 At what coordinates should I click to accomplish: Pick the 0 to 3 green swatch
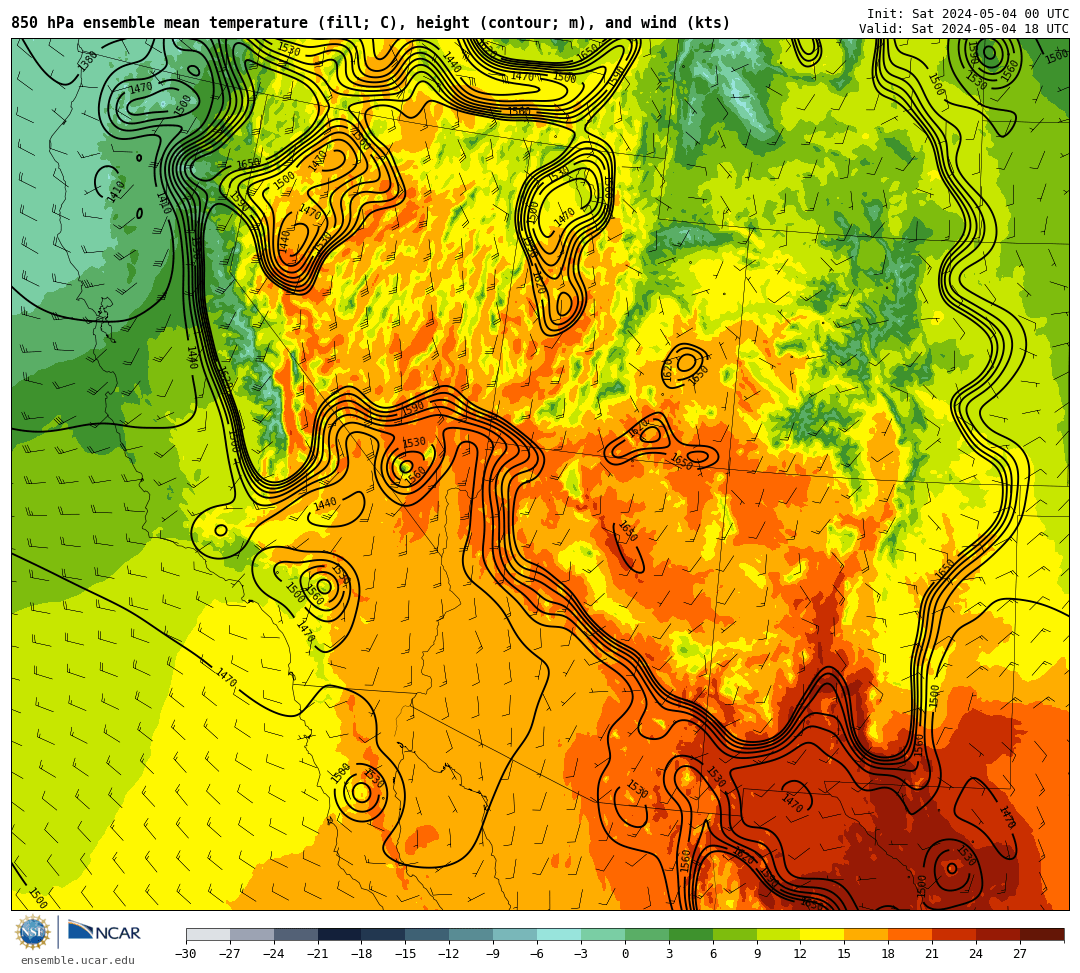click(x=647, y=934)
